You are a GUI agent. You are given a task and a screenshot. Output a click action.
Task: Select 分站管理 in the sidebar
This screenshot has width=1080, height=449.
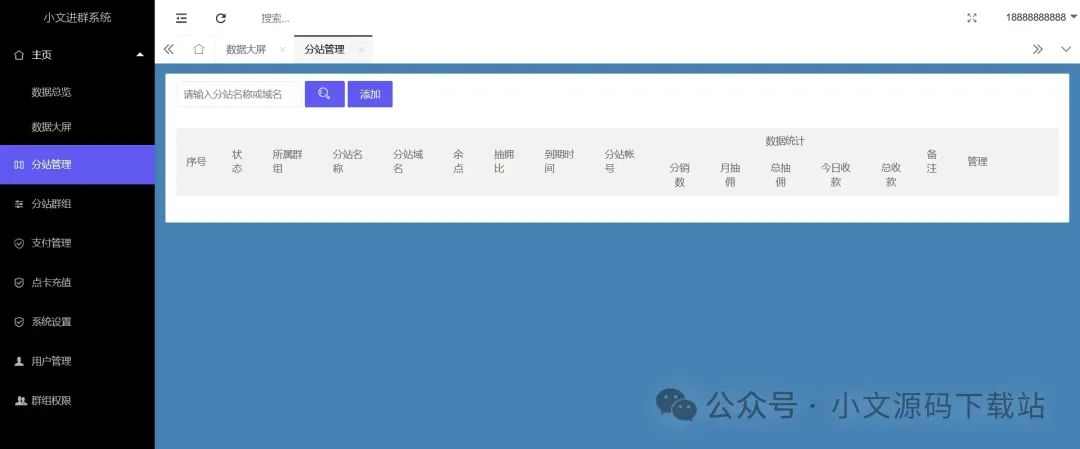click(x=77, y=165)
